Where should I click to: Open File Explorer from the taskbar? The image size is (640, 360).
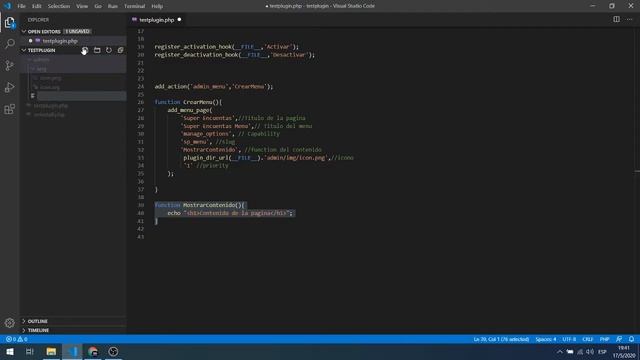[x=51, y=351]
